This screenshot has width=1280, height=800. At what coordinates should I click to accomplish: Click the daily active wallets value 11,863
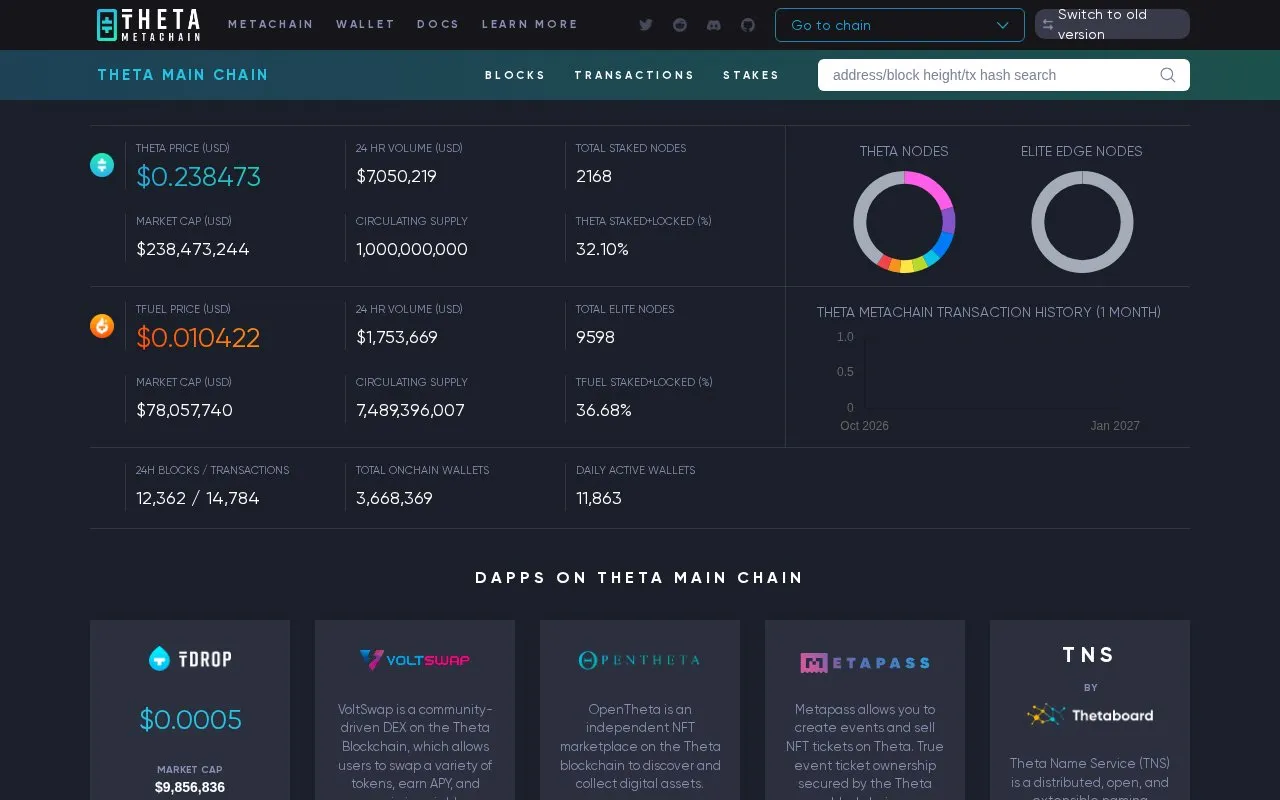(x=599, y=499)
